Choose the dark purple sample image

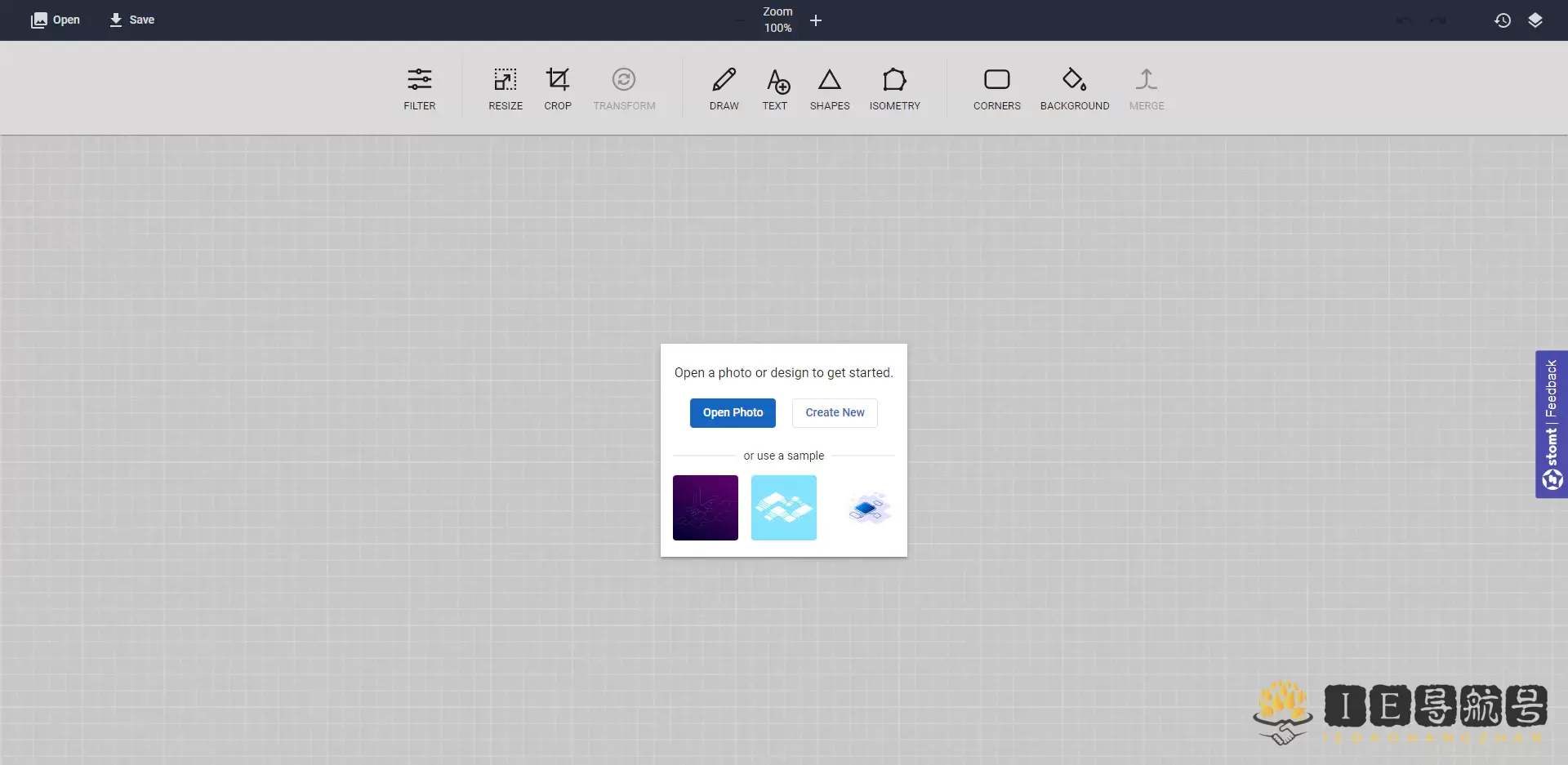point(705,507)
